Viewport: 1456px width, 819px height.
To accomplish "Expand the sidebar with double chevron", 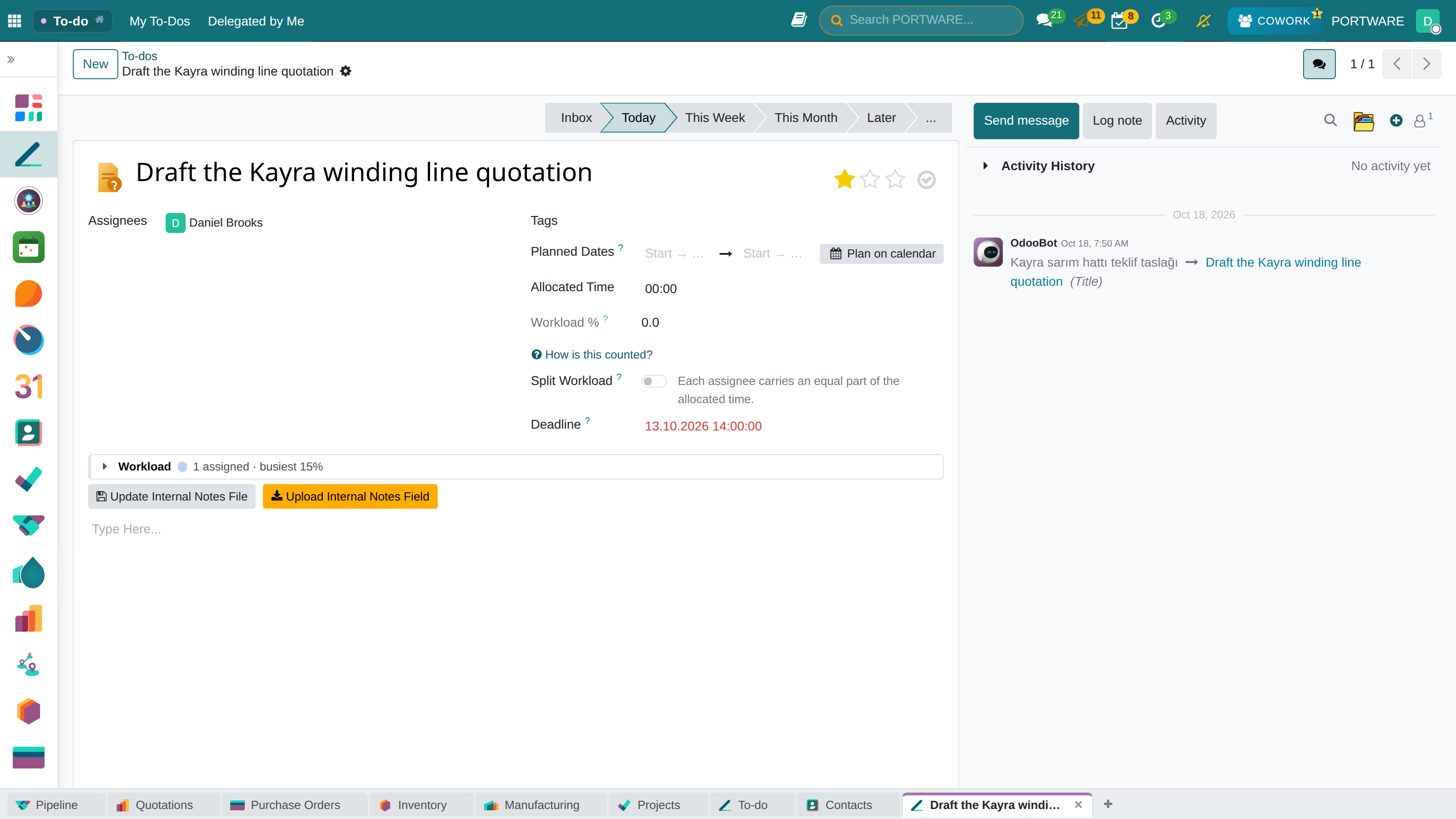I will point(11,59).
